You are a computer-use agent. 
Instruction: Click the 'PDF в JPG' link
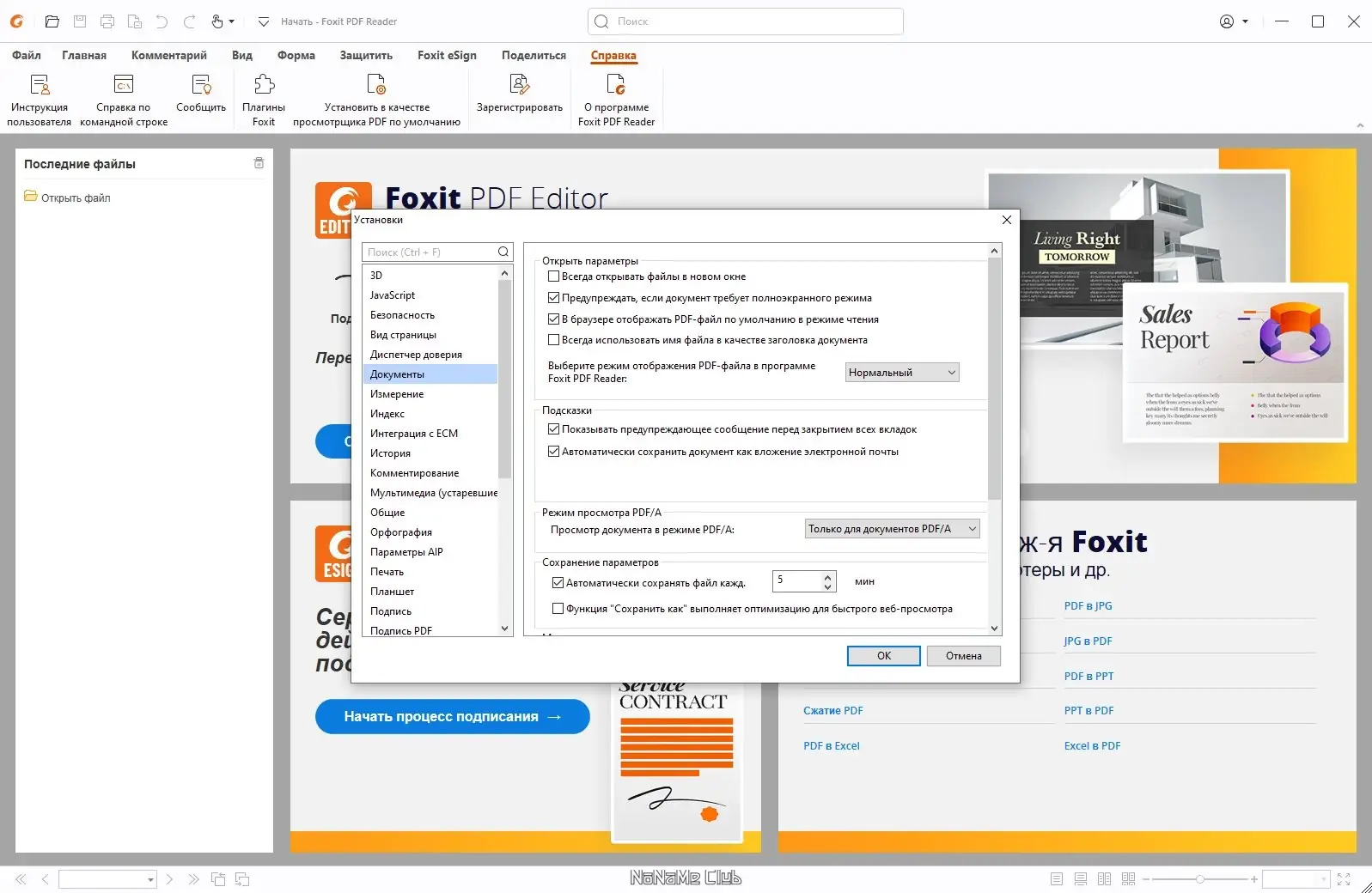(1088, 605)
